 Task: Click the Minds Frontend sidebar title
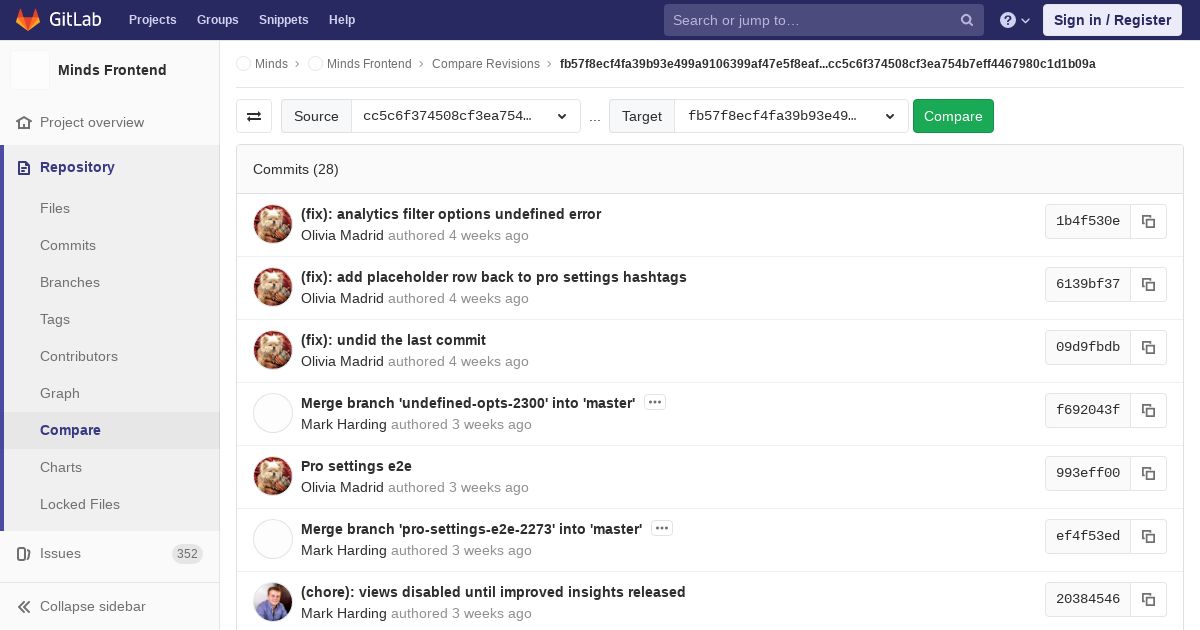[112, 70]
